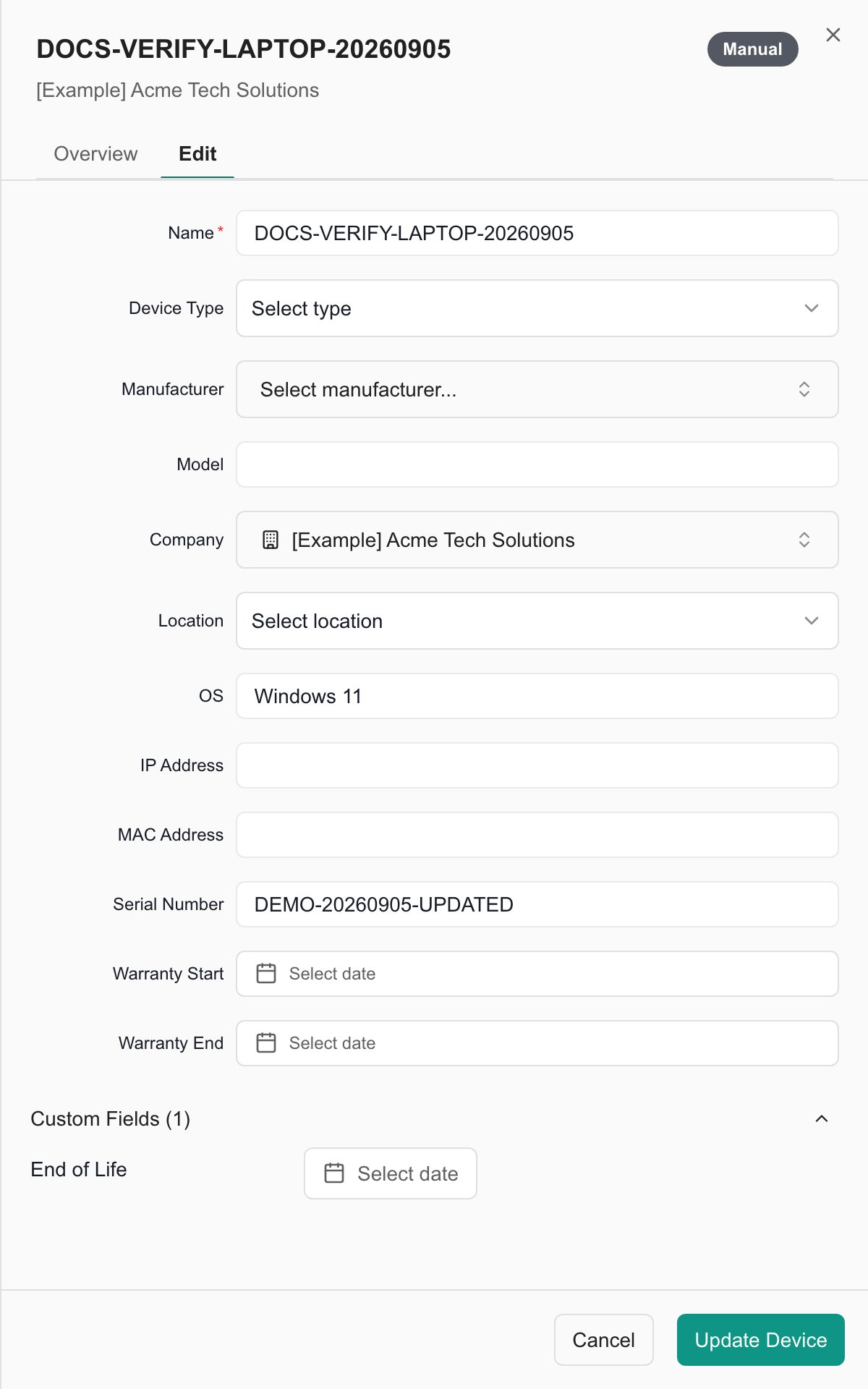The width and height of the screenshot is (868, 1389).
Task: Click the Manufacturer up-down arrows icon
Action: (804, 389)
